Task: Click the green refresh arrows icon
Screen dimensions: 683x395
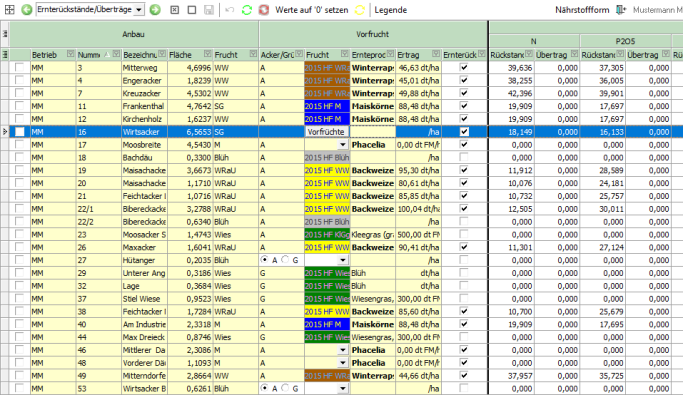Action: coord(247,10)
